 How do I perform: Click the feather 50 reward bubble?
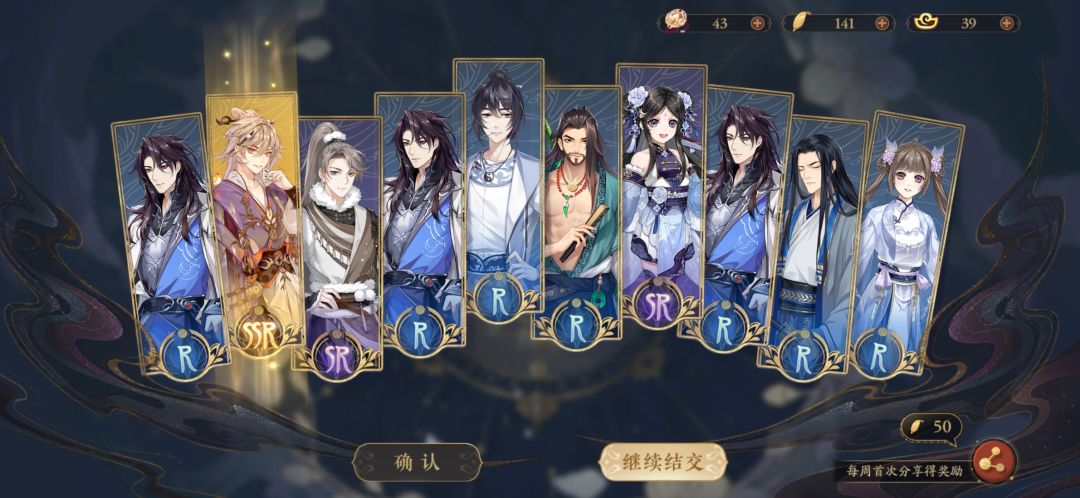click(x=931, y=428)
